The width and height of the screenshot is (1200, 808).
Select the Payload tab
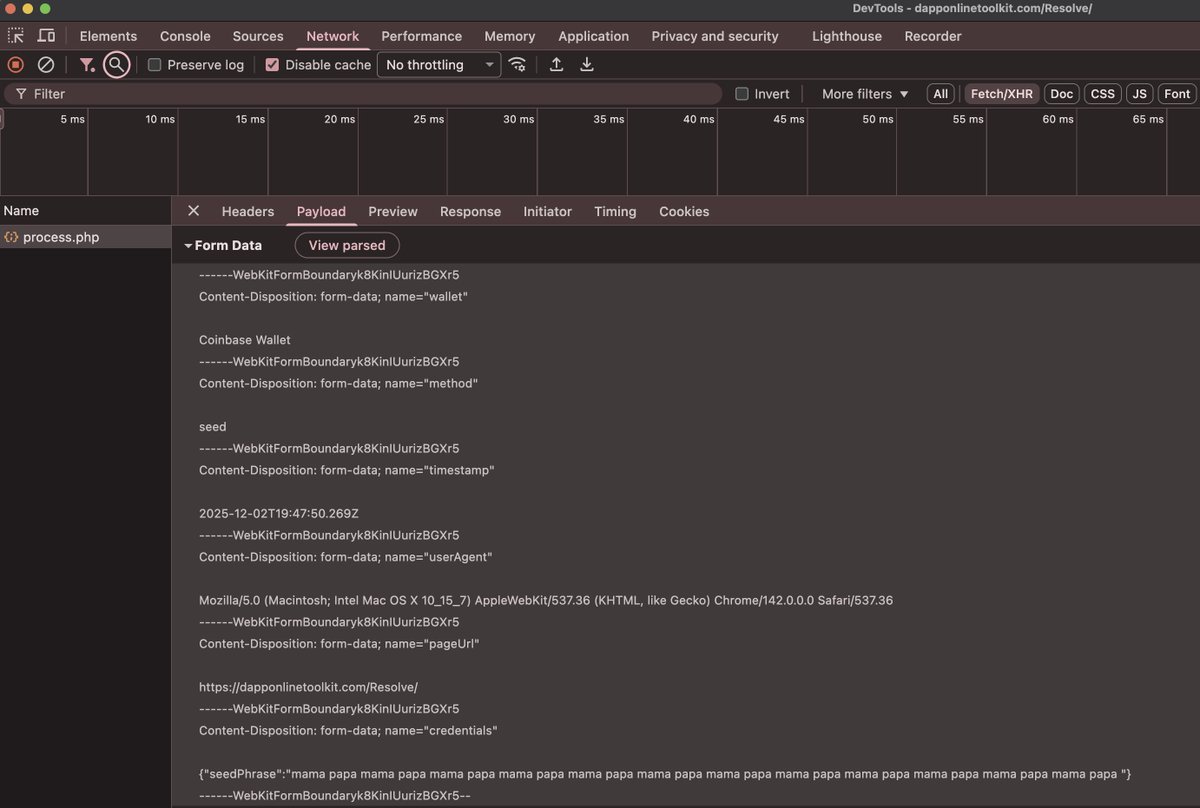321,211
